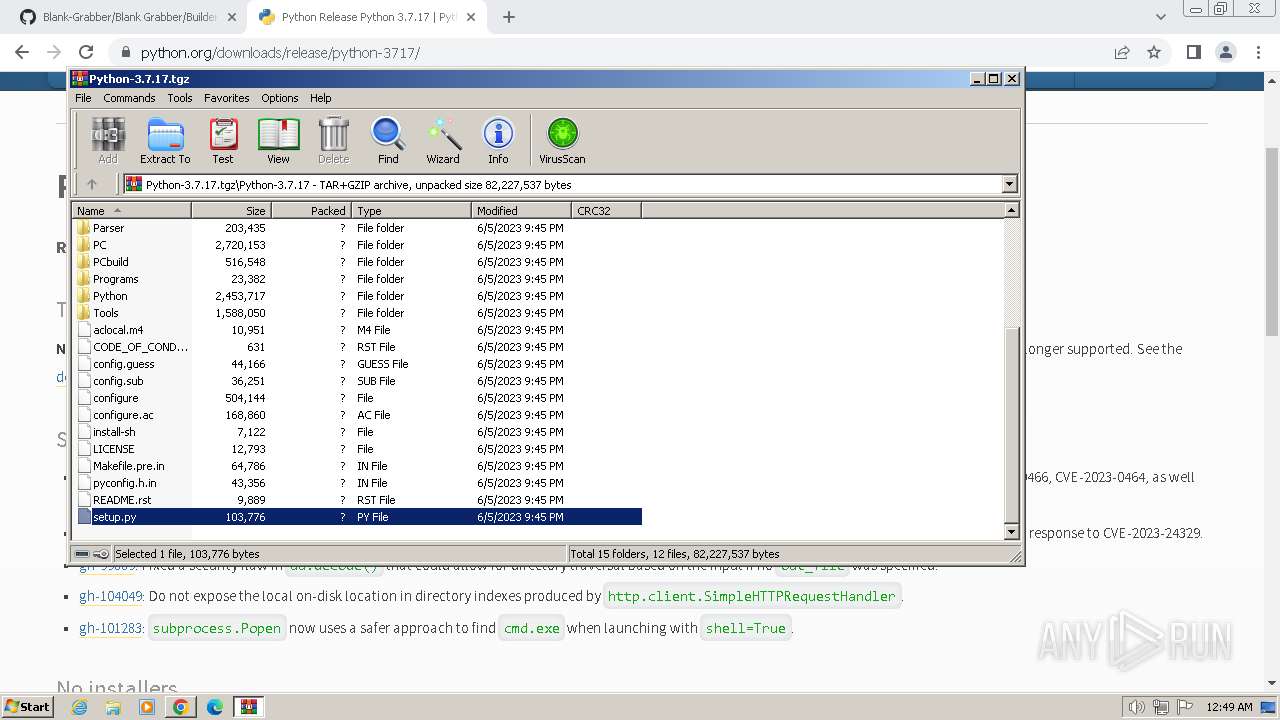Open the Tools menu
This screenshot has width=1280, height=720.
click(180, 98)
